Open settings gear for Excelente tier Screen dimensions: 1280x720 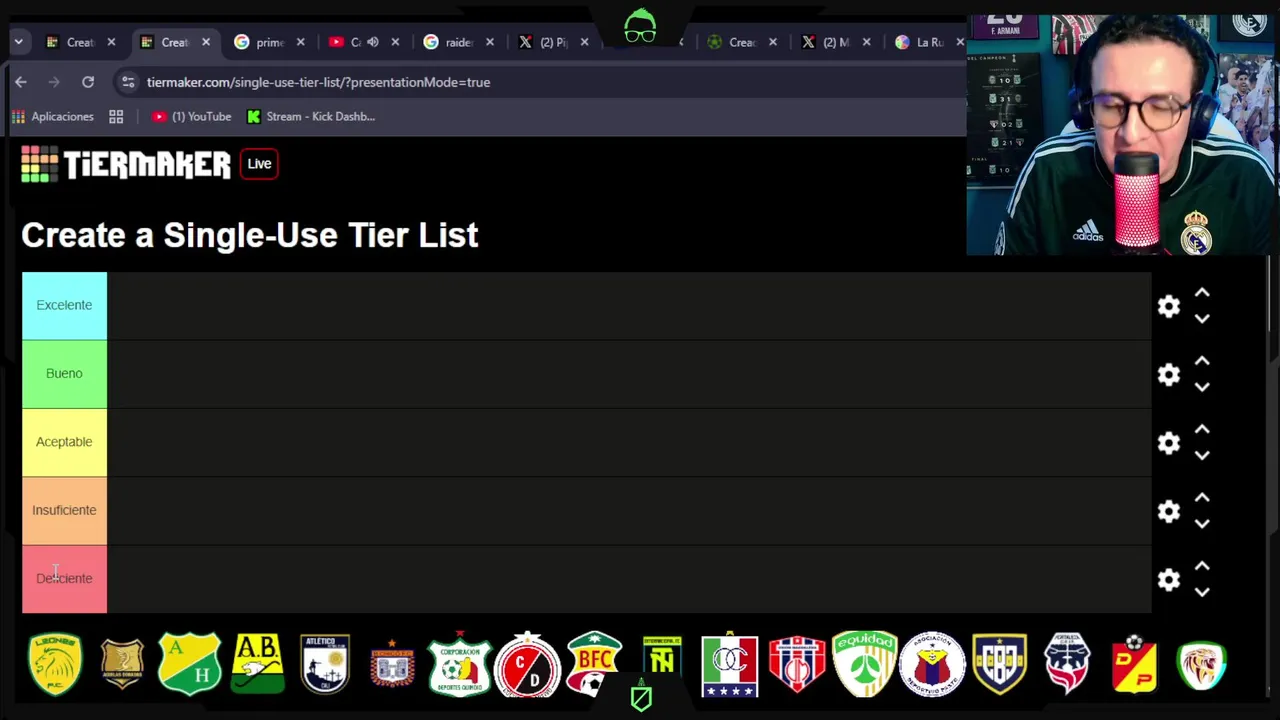(x=1169, y=306)
